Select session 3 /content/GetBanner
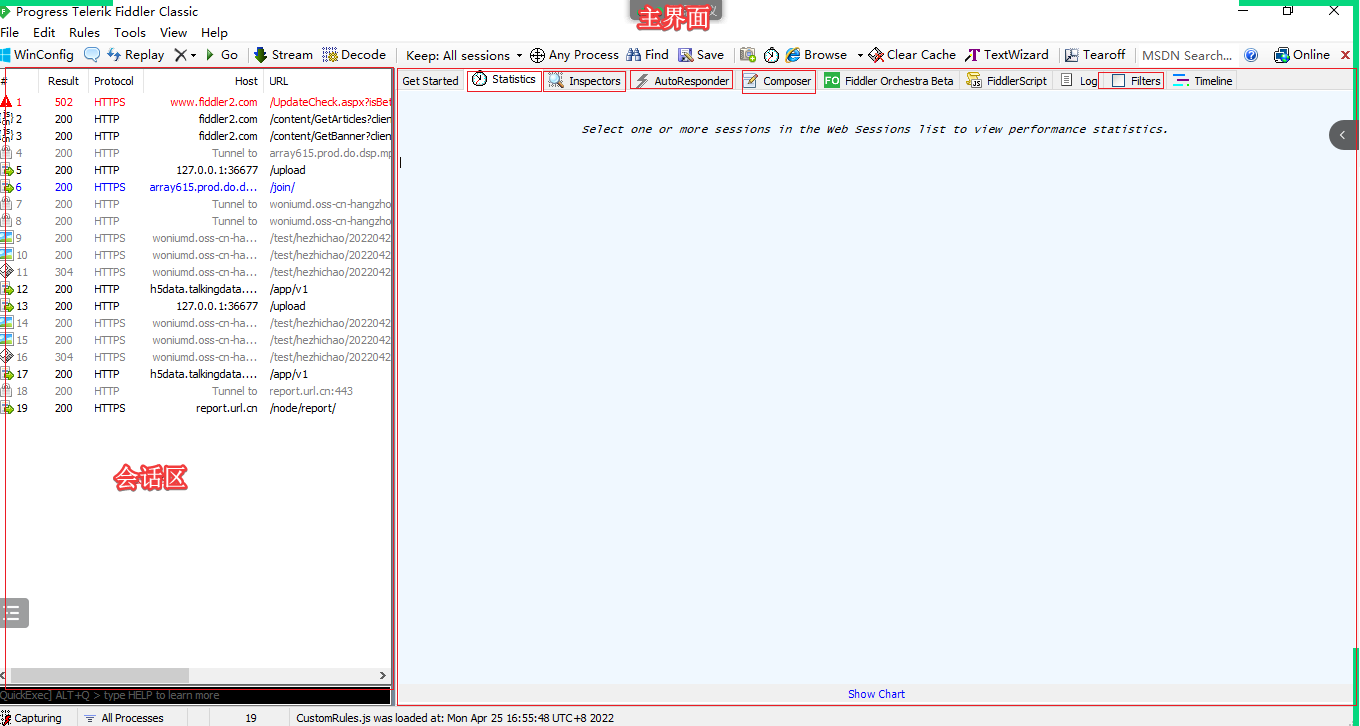The width and height of the screenshot is (1360, 726). (196, 136)
